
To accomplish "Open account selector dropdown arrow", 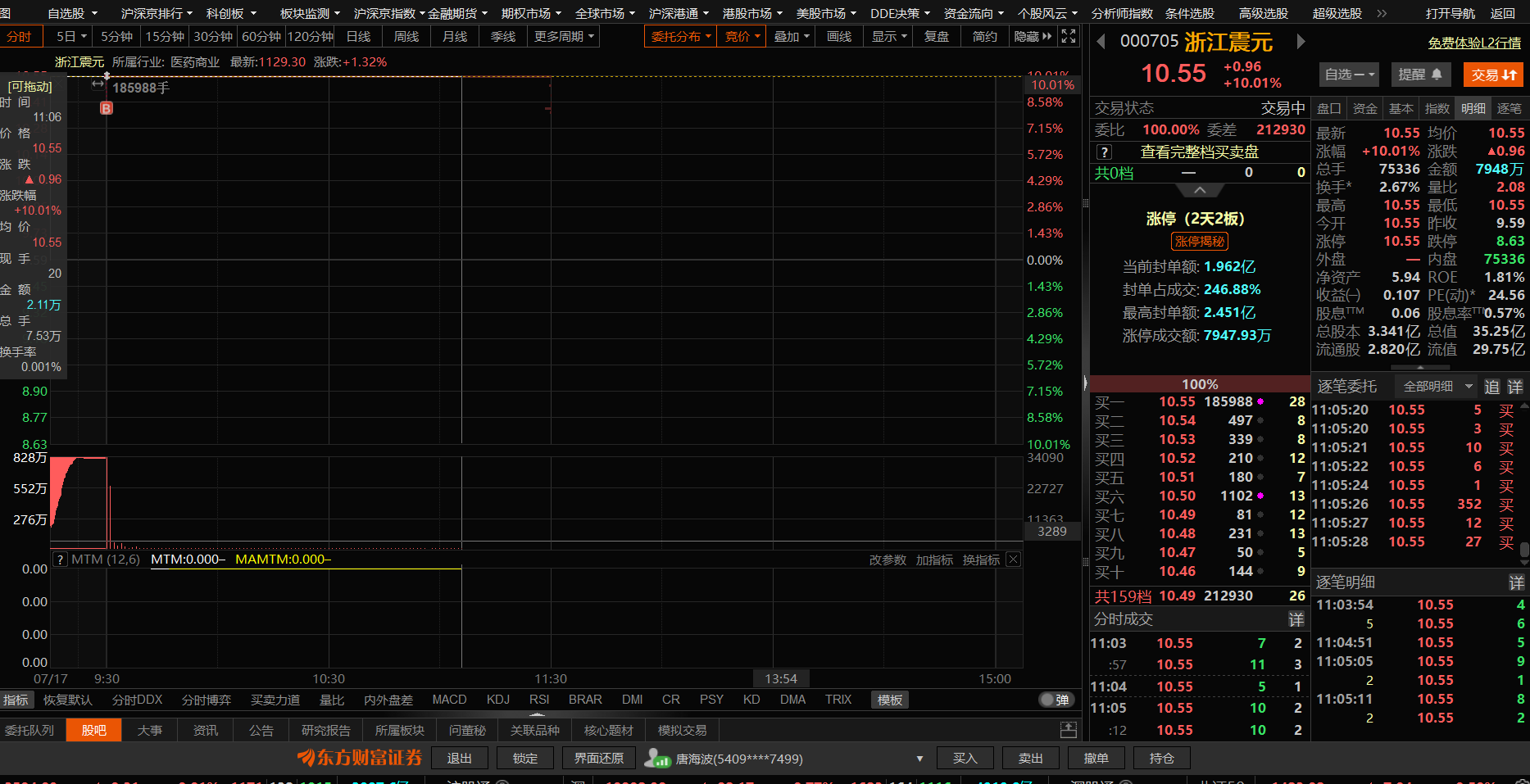I will coord(919,759).
